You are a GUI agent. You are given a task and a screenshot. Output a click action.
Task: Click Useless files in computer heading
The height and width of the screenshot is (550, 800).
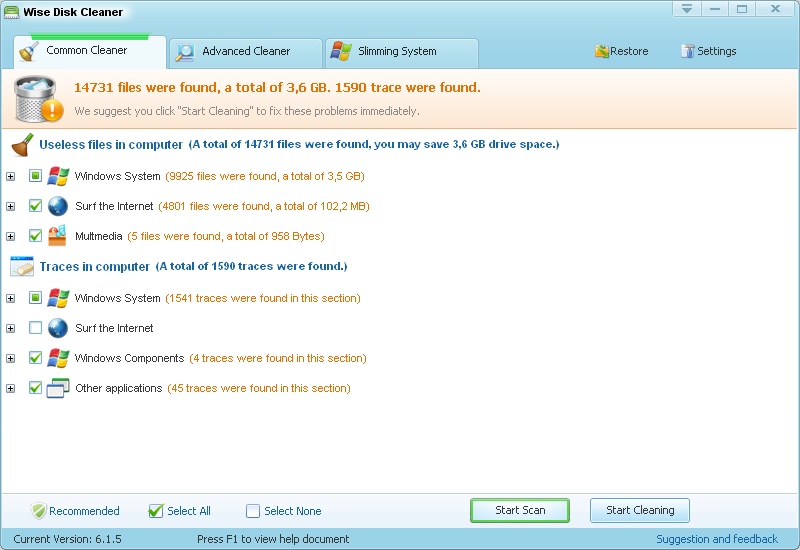(x=111, y=145)
